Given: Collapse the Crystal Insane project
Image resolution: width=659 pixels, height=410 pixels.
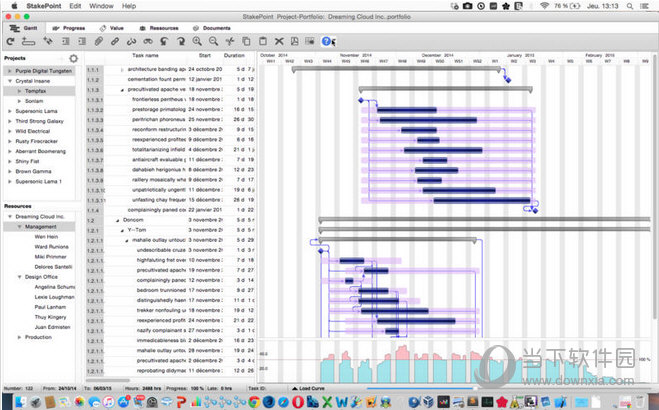Looking at the screenshot, I should click(x=10, y=81).
